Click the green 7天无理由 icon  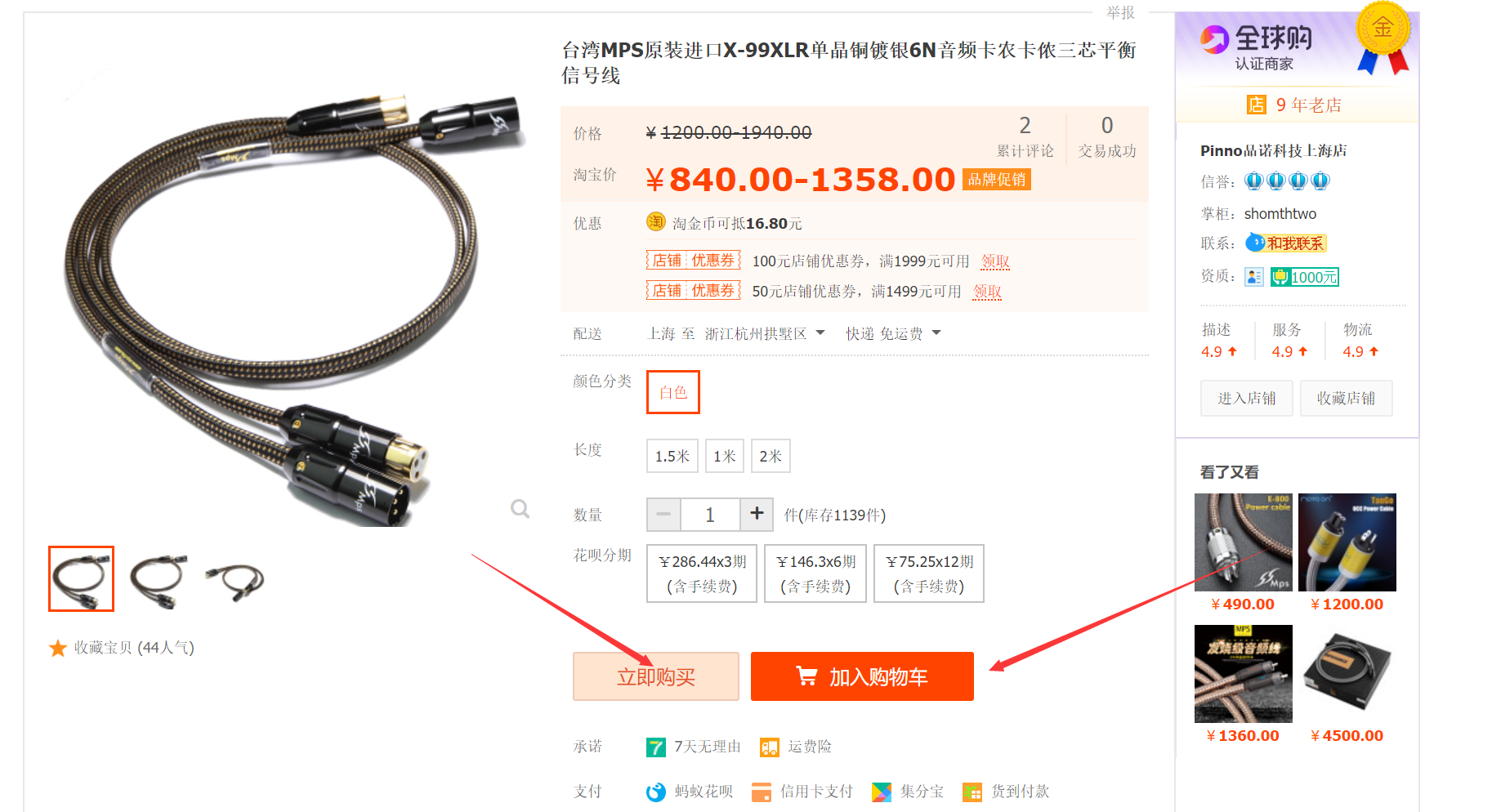click(655, 747)
